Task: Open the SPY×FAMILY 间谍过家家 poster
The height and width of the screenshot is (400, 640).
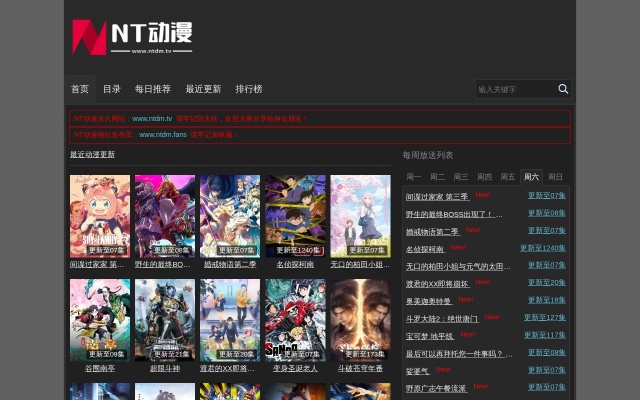Action: coord(99,216)
